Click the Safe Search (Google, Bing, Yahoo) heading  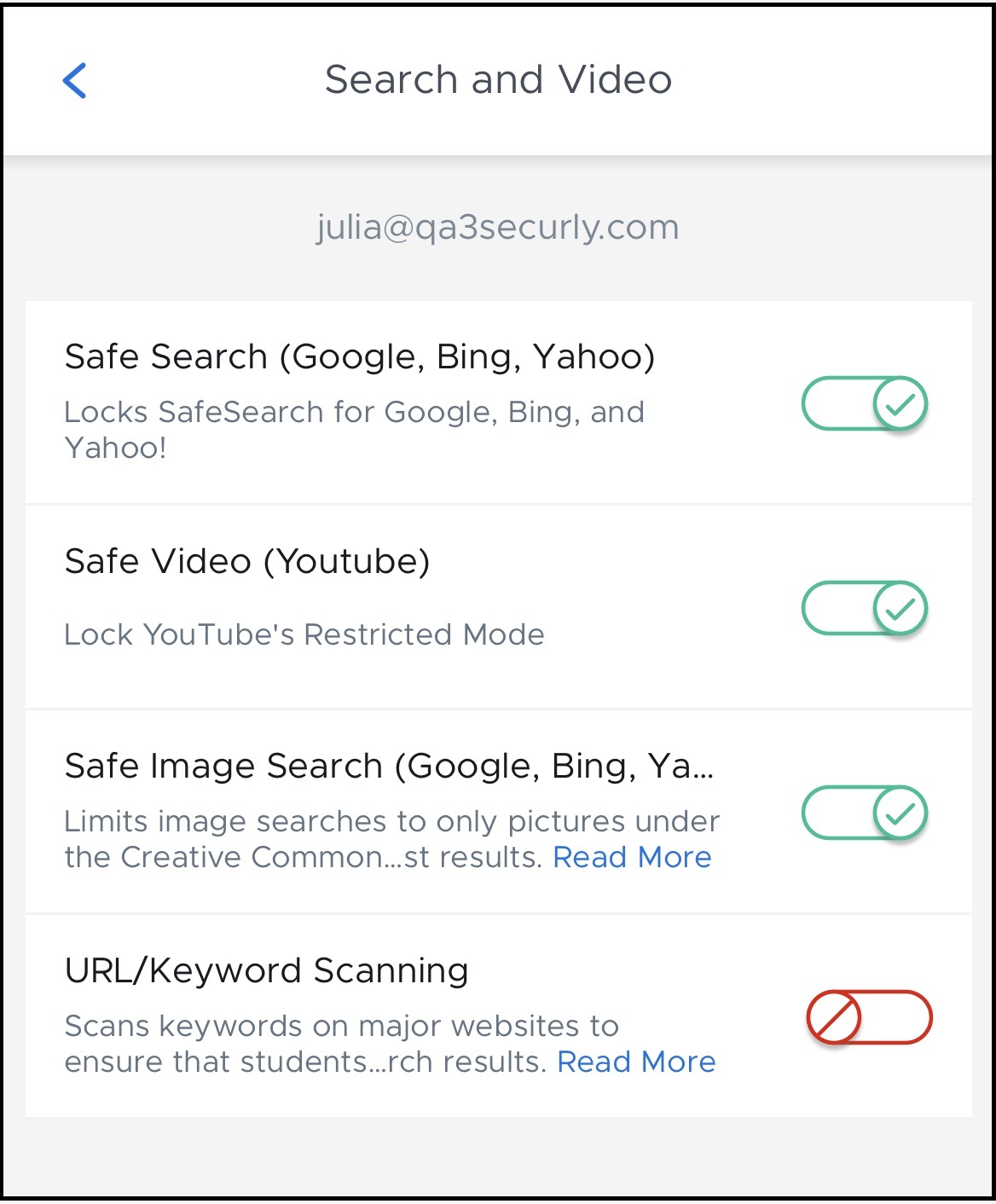[360, 356]
